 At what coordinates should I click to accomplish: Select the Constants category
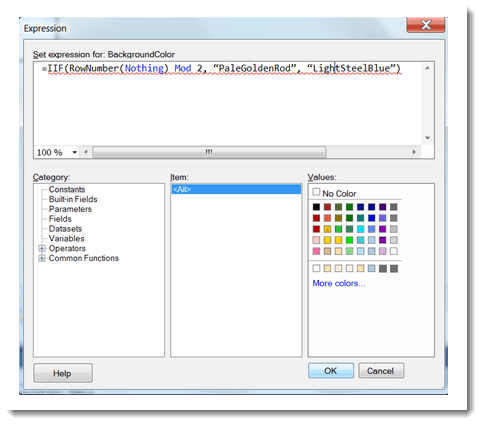pos(67,189)
